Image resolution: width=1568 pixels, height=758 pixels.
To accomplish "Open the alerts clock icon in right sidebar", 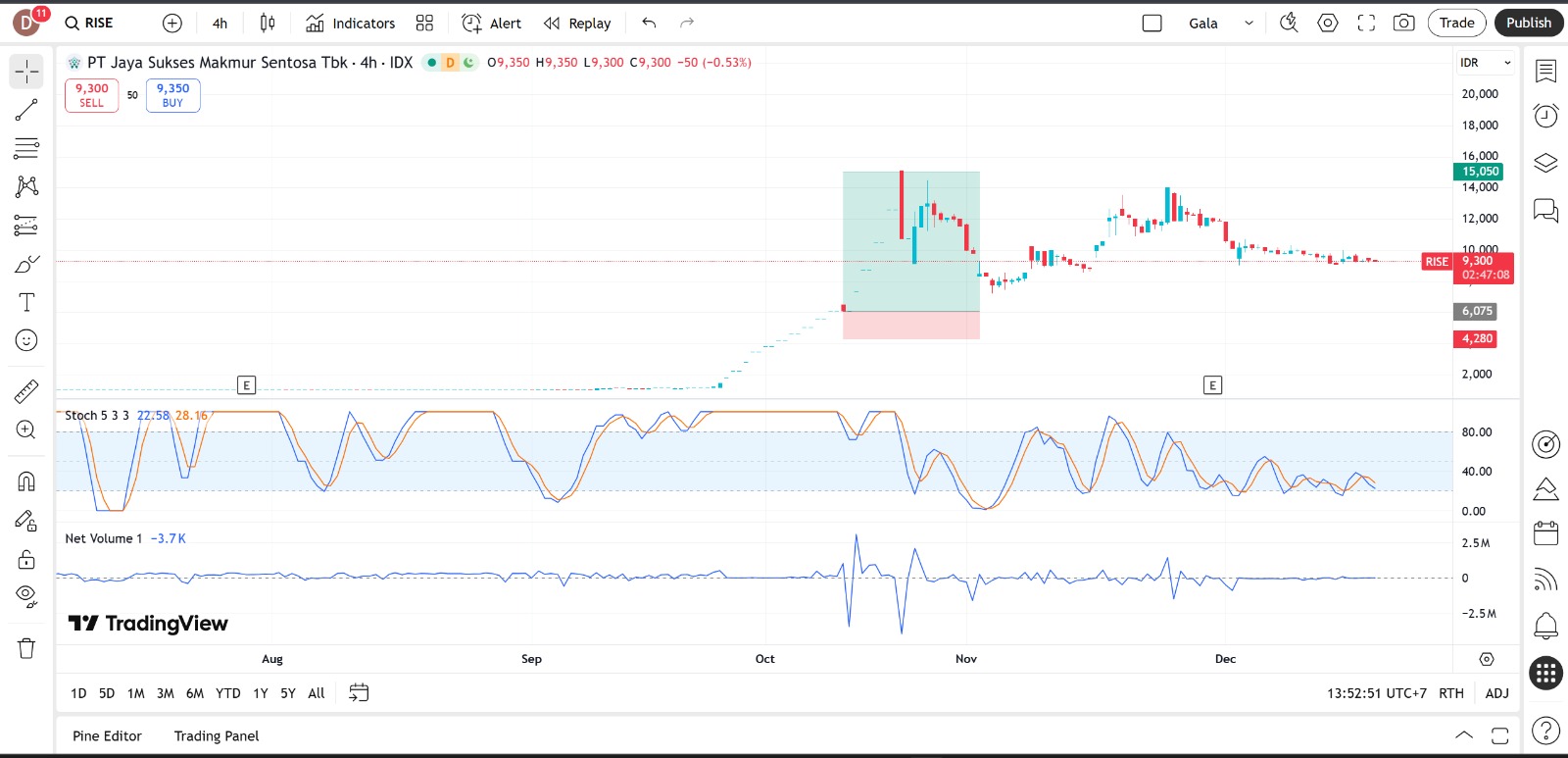I will 1545,116.
